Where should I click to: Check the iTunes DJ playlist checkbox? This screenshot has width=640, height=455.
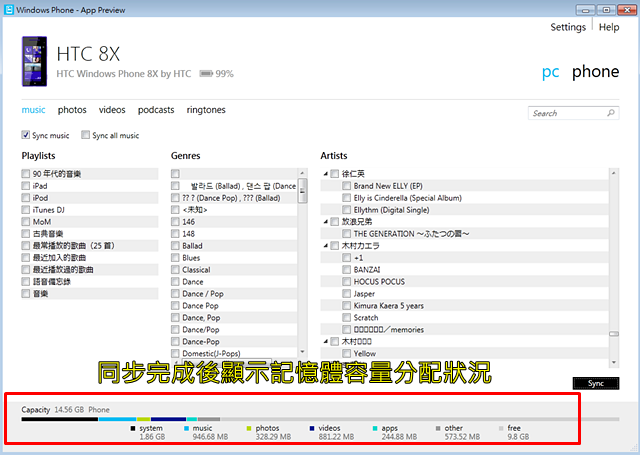pos(26,210)
